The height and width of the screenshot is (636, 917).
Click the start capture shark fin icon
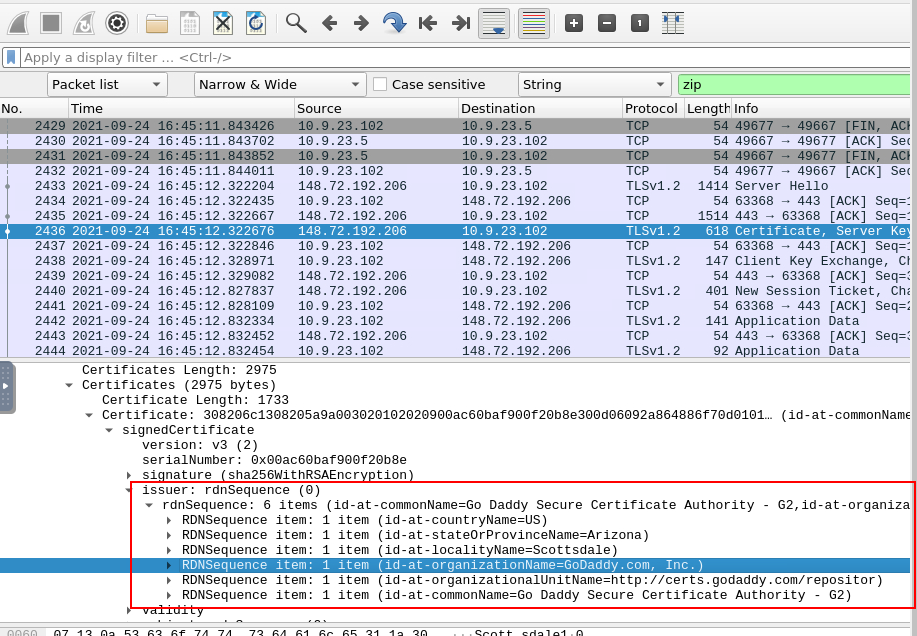20,22
